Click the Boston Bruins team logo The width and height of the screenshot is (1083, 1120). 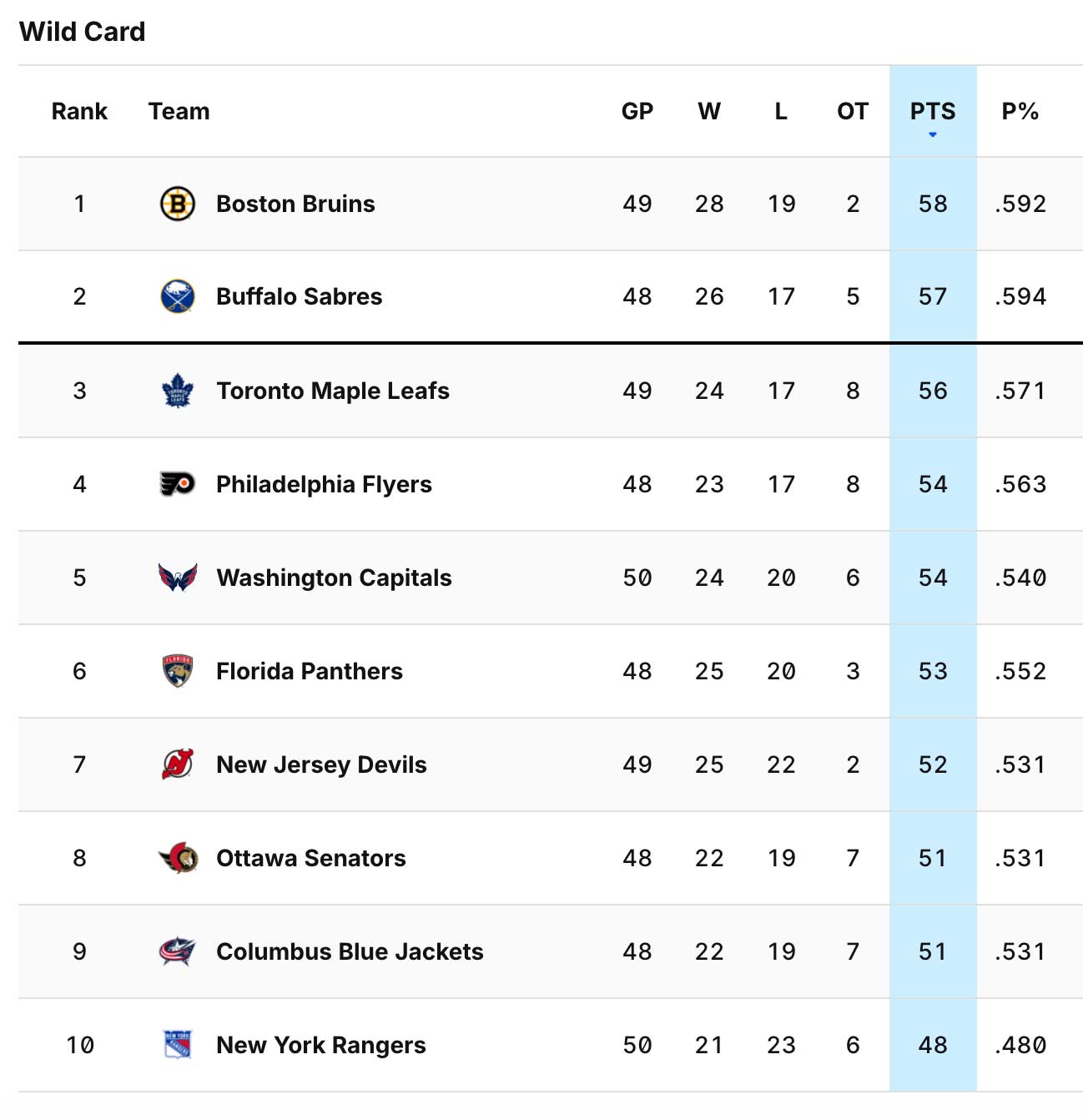[176, 204]
